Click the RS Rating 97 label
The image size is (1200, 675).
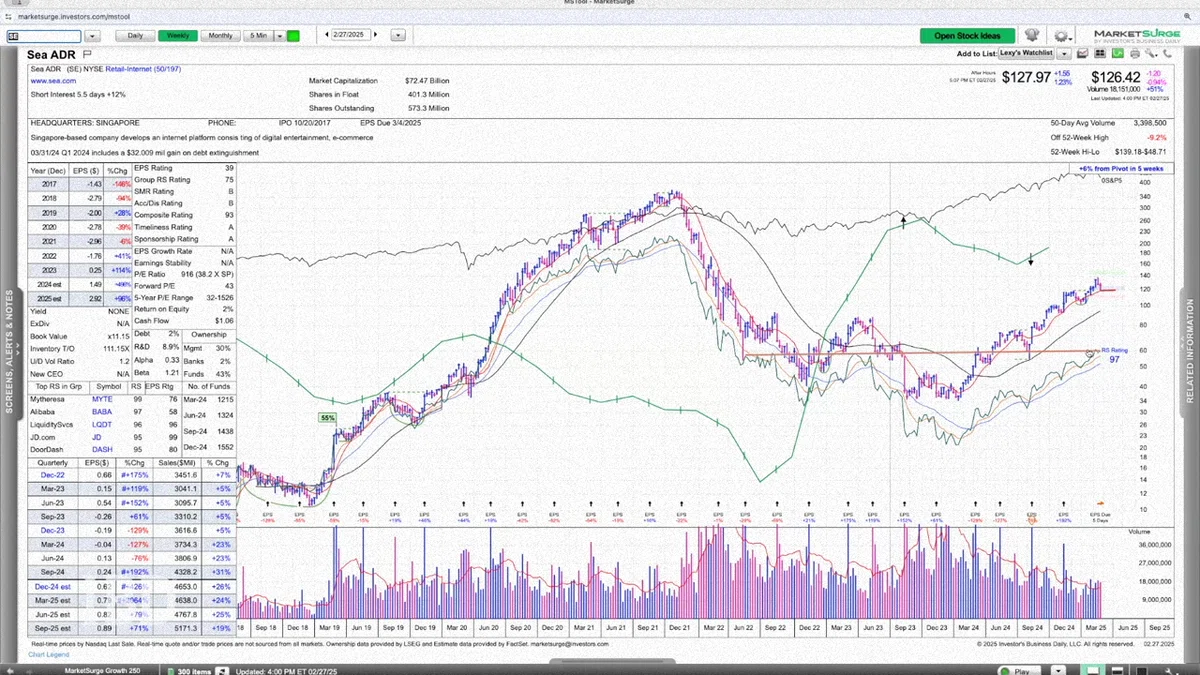point(1115,355)
